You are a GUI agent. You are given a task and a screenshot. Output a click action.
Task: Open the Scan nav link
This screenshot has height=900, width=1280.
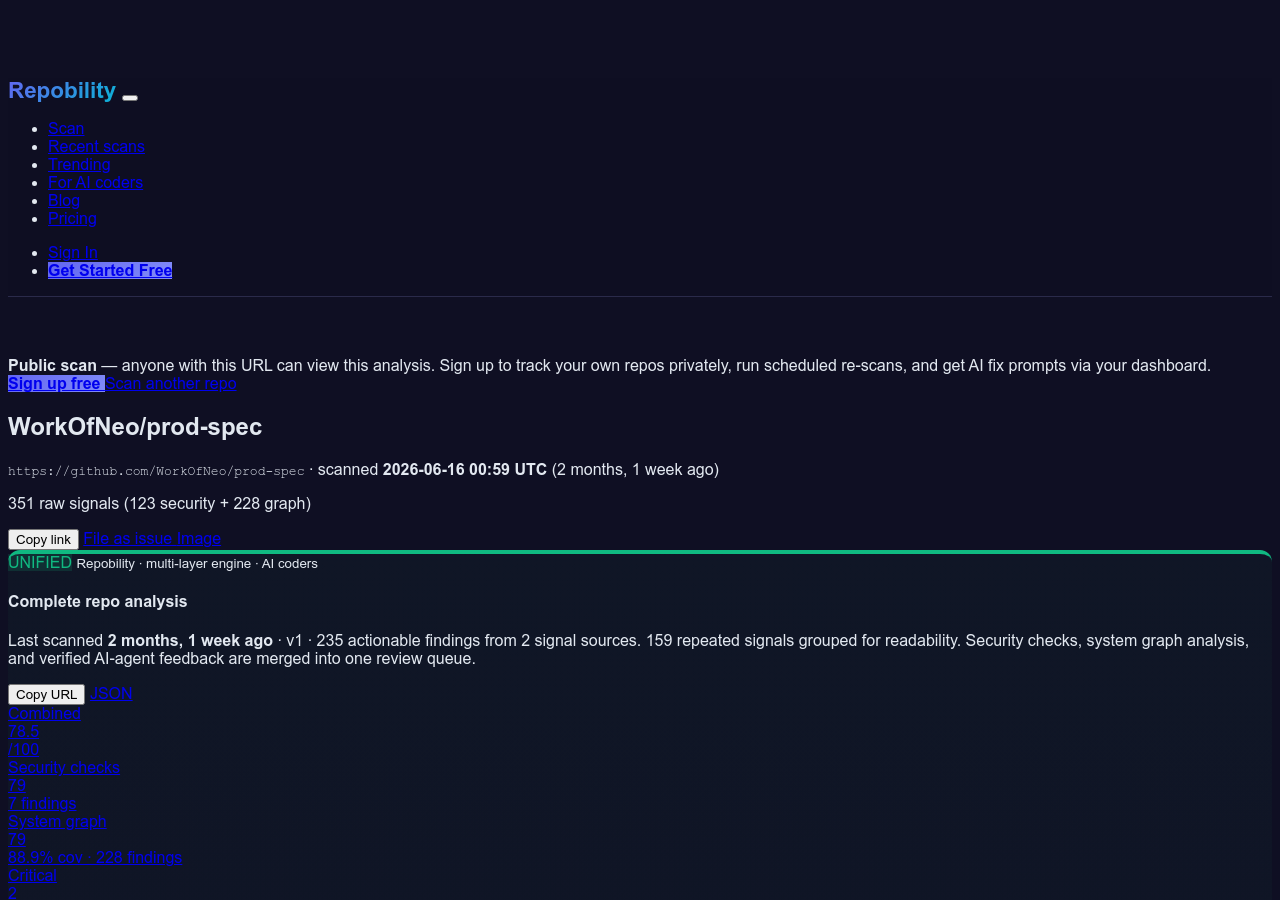[66, 128]
